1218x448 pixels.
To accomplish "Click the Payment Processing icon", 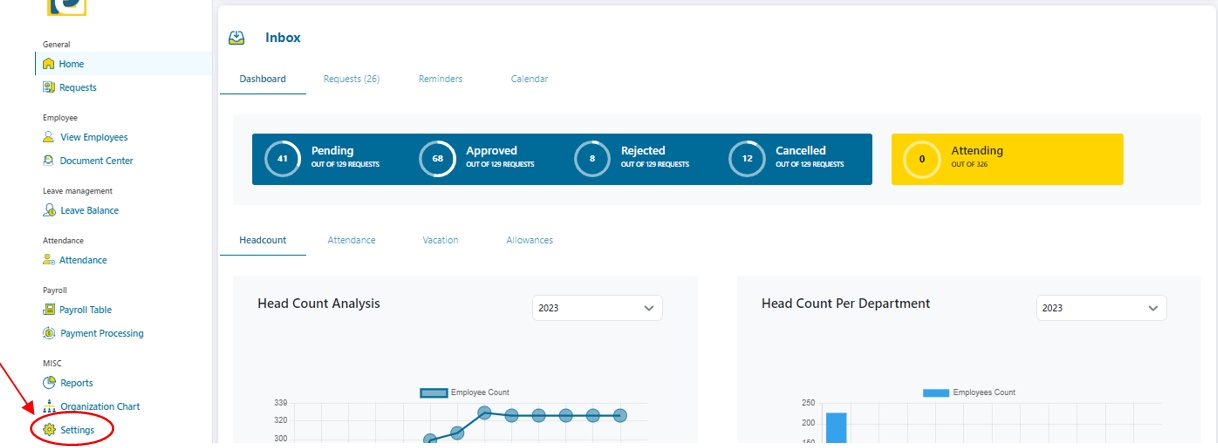I will [48, 333].
